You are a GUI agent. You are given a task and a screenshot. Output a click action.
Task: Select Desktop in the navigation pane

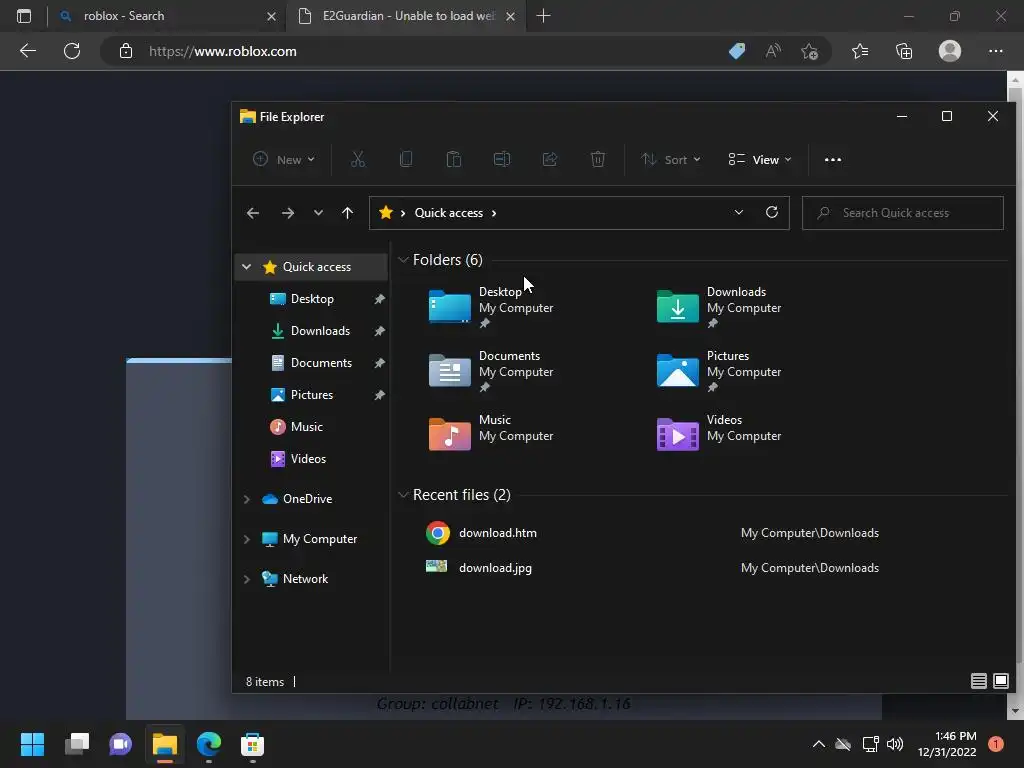tap(312, 299)
